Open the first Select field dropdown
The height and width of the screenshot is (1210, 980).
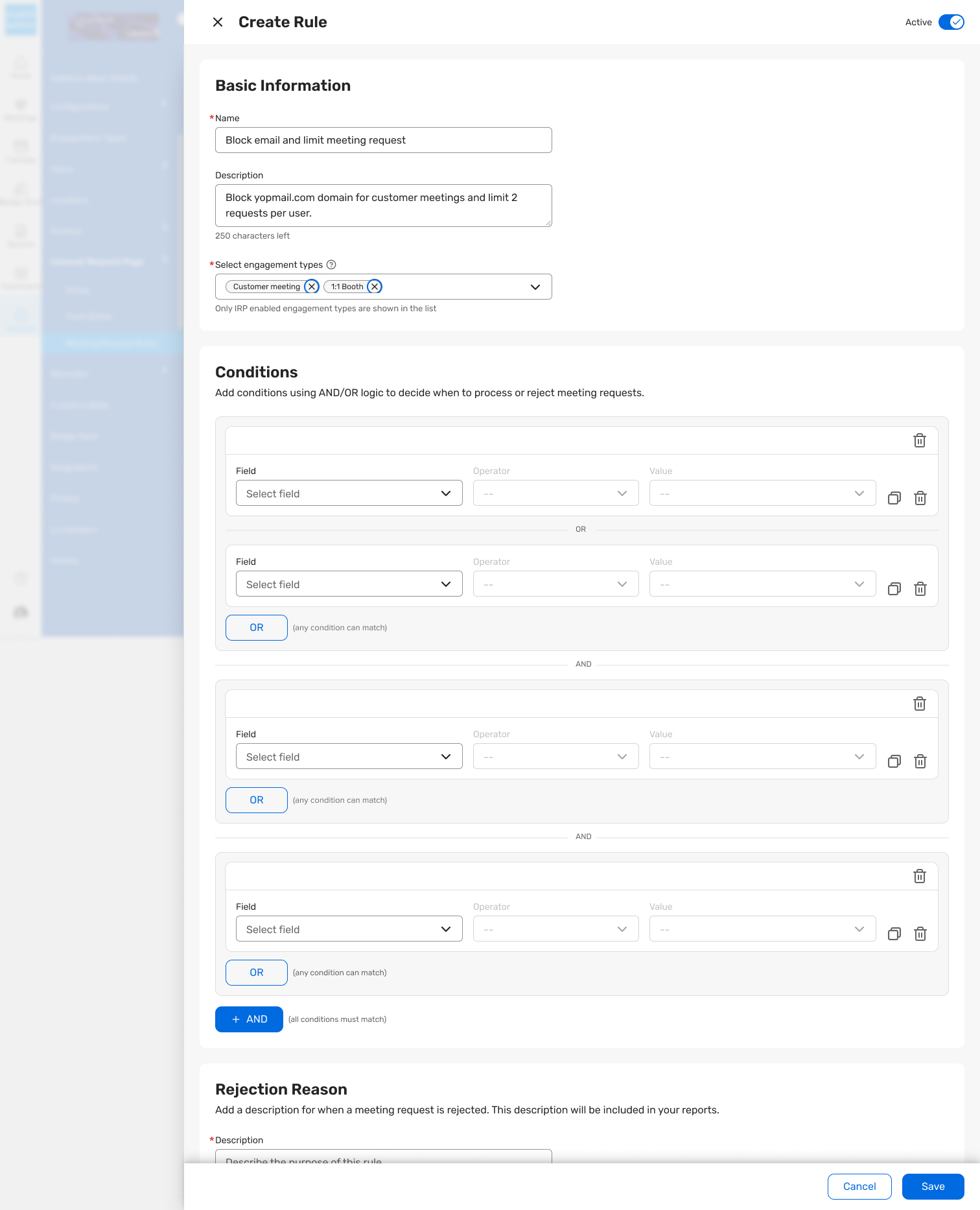click(349, 493)
